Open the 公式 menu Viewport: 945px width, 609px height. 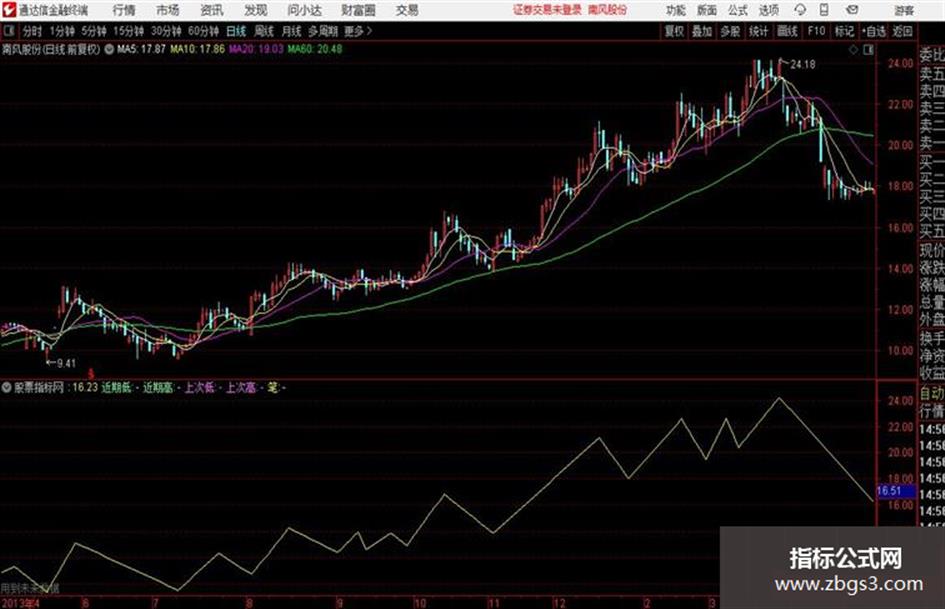738,10
